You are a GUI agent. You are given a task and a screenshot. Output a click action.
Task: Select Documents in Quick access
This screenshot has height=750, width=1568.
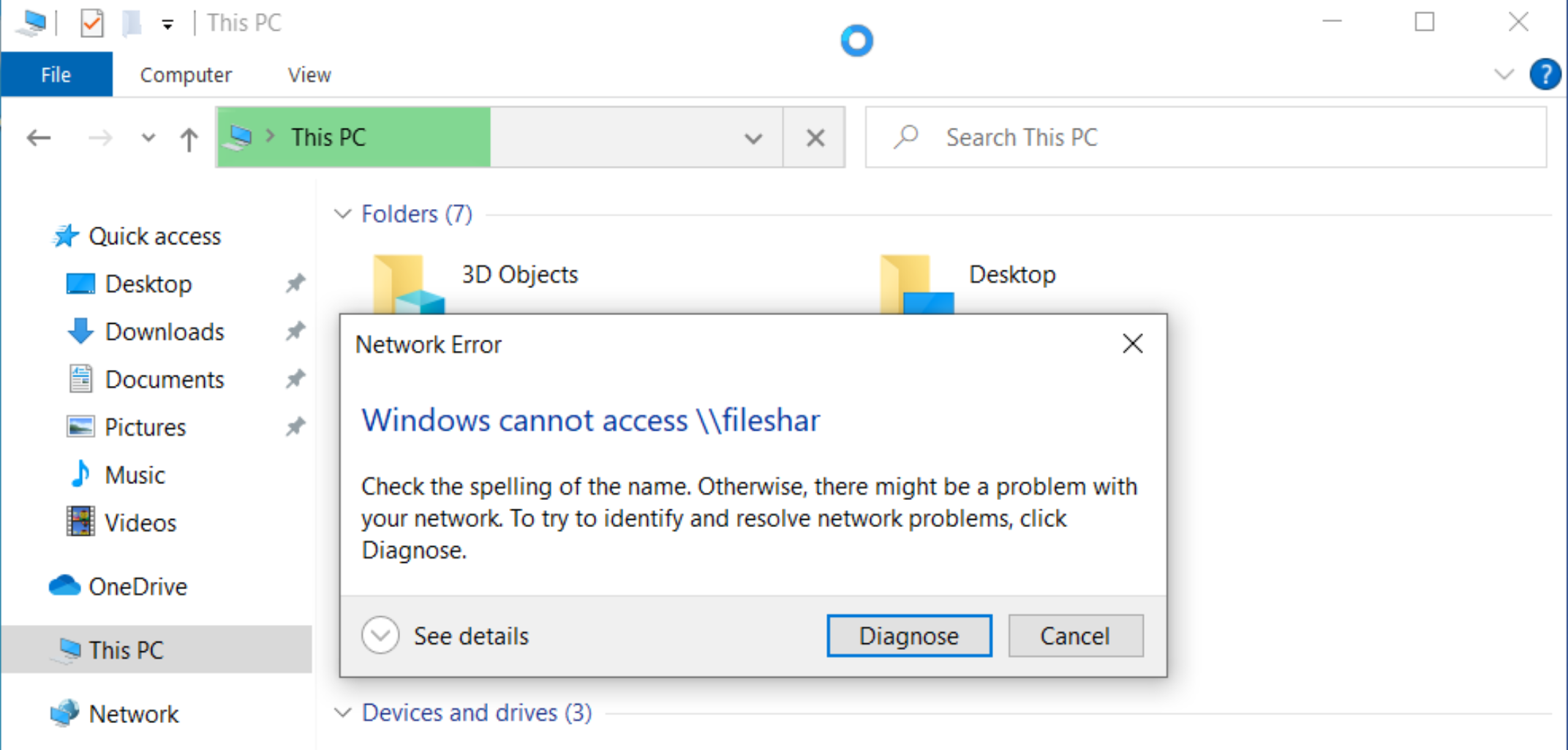165,379
